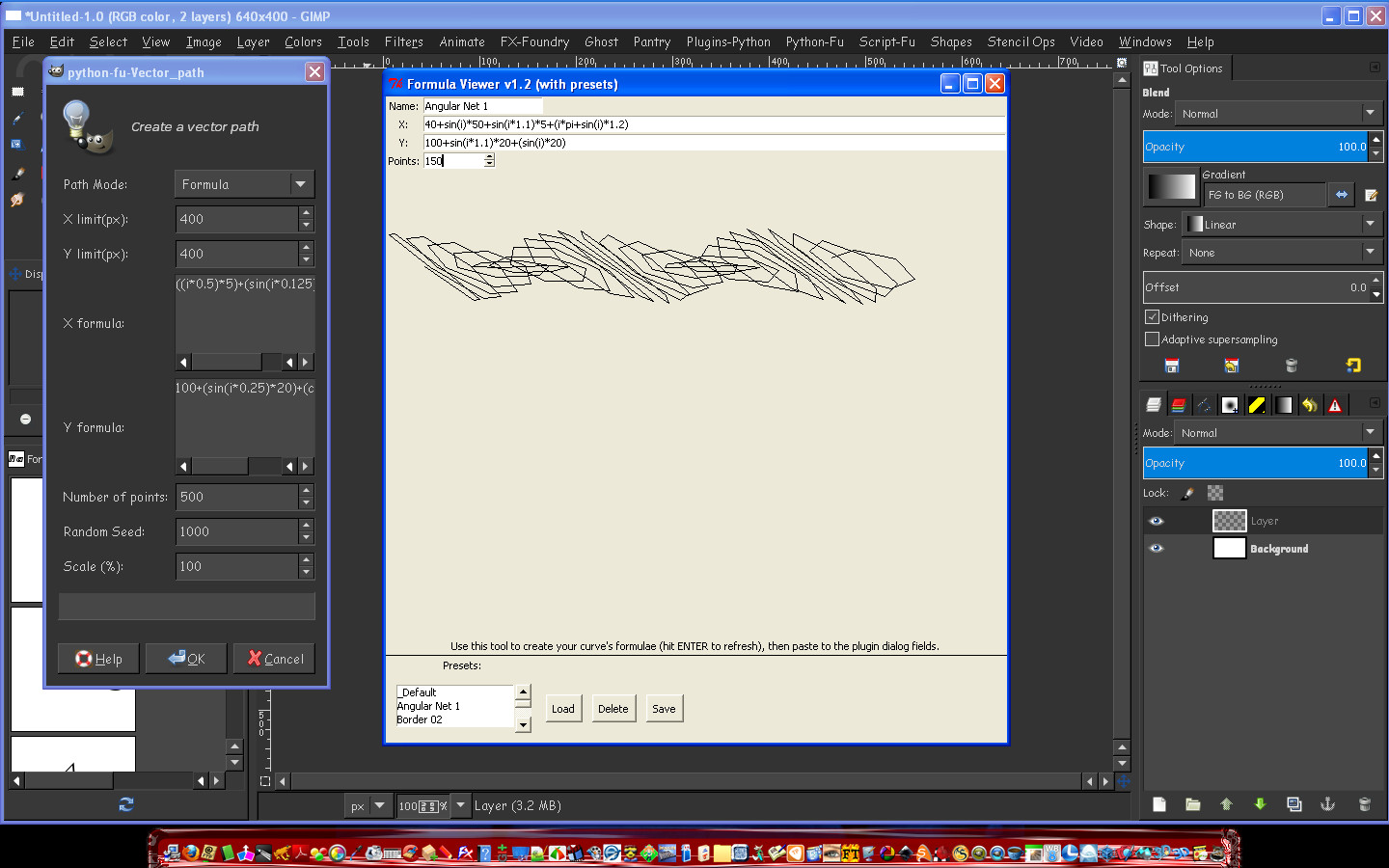The image size is (1389, 868).
Task: Switch to the Paths tab icon
Action: coord(1205,404)
